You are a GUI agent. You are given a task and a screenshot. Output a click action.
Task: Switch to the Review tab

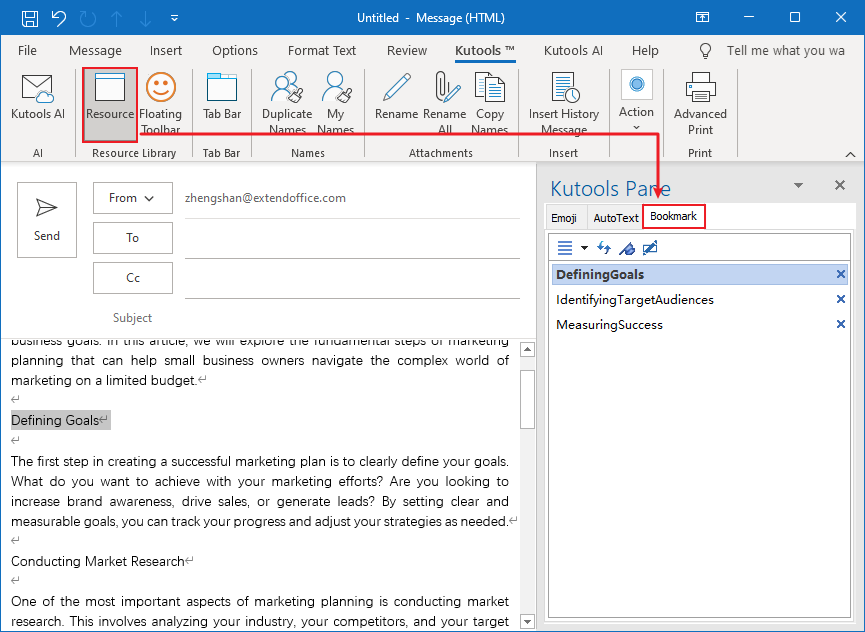407,51
